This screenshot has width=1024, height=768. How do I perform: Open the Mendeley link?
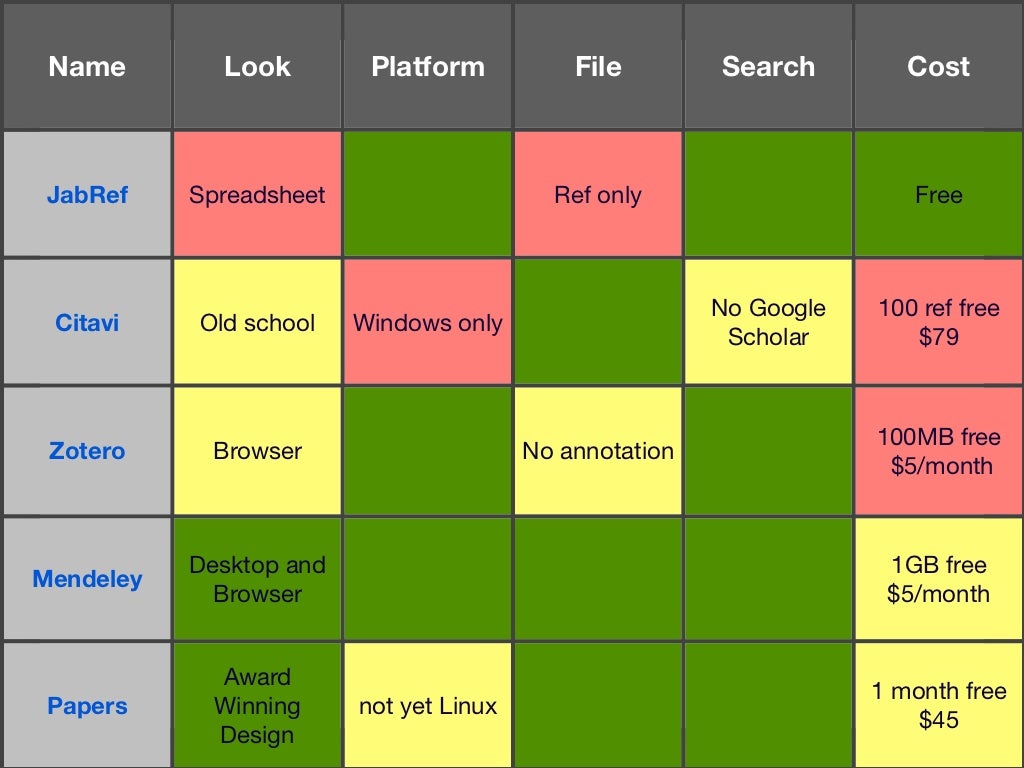pyautogui.click(x=87, y=579)
